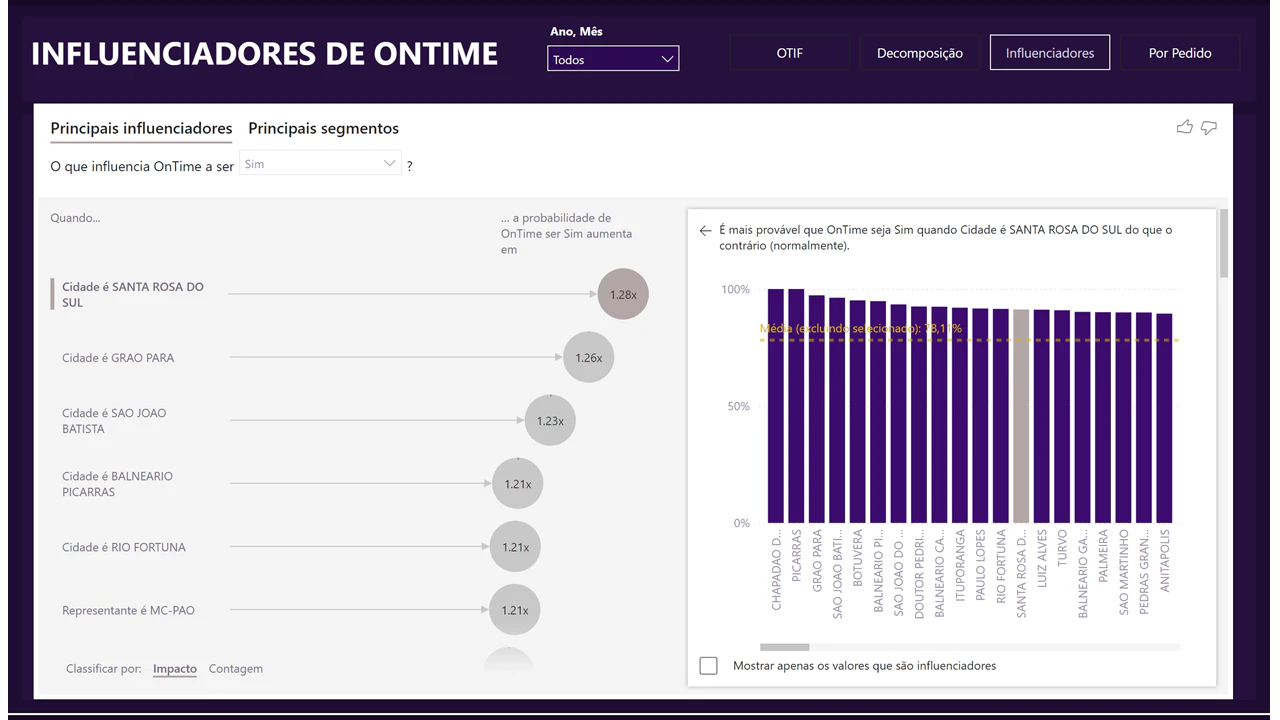The width and height of the screenshot is (1280, 720).
Task: Click the BOTUVERA bar in chart
Action: click(x=858, y=411)
